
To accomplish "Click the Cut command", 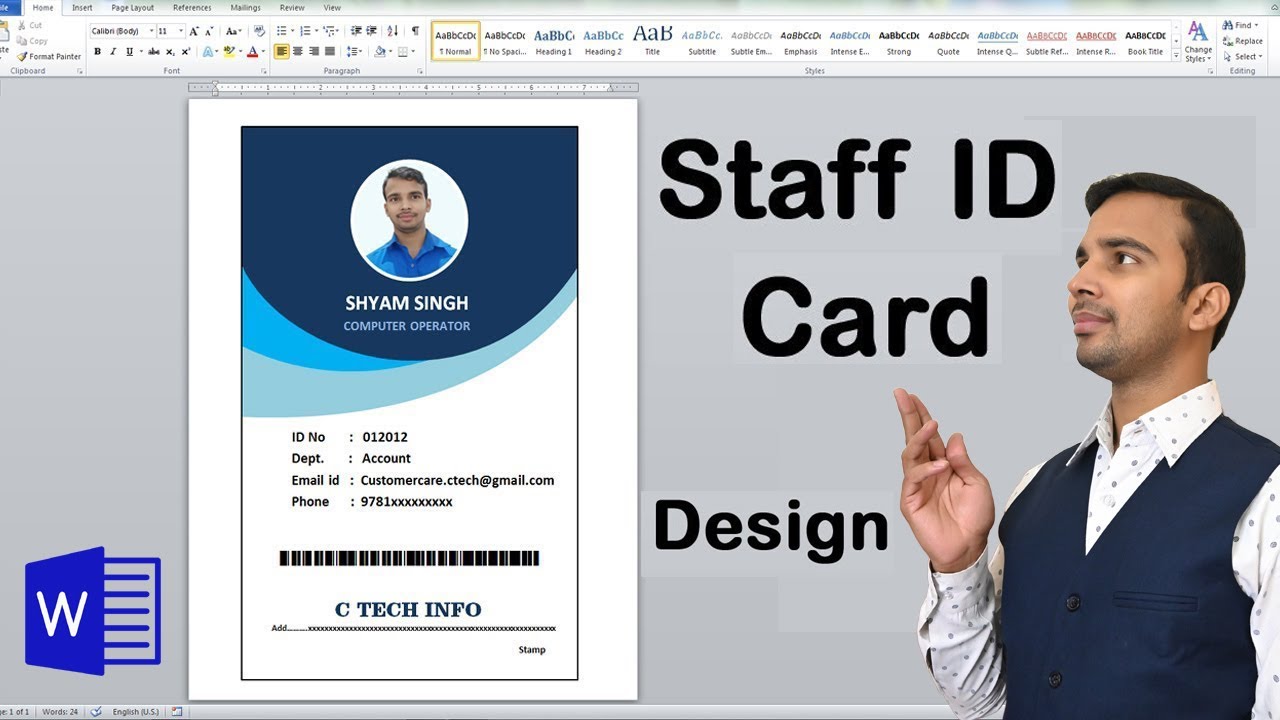I will (x=29, y=25).
